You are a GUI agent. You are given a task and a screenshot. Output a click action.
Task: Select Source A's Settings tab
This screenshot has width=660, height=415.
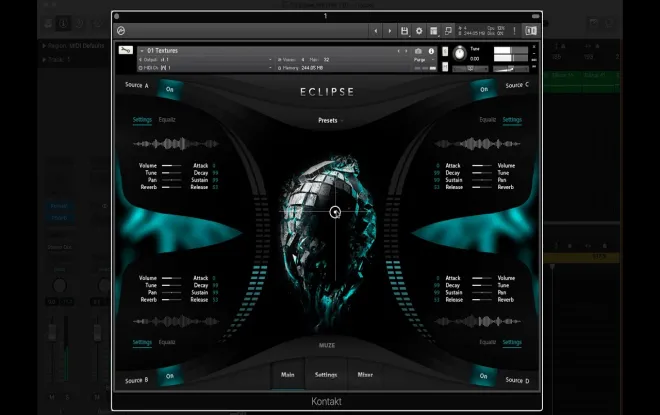pyautogui.click(x=142, y=120)
